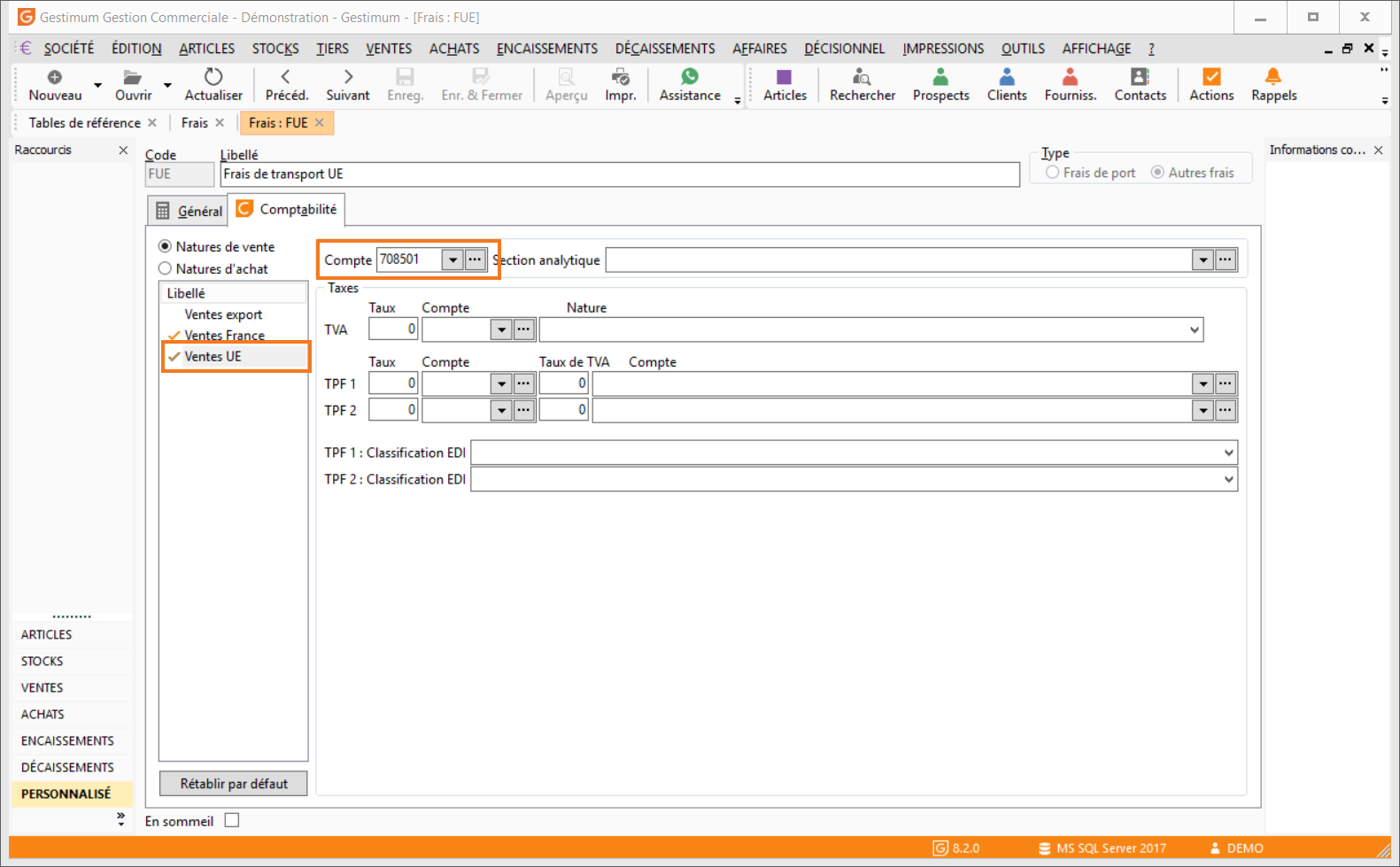This screenshot has height=867, width=1400.
Task: Close the Raccourcis panel
Action: pyautogui.click(x=123, y=151)
